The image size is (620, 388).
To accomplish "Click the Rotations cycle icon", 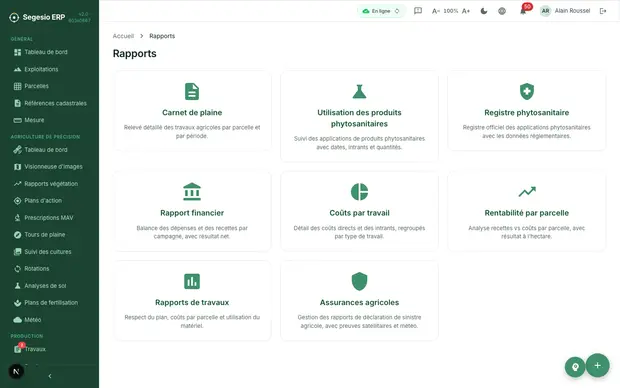I will point(17,269).
